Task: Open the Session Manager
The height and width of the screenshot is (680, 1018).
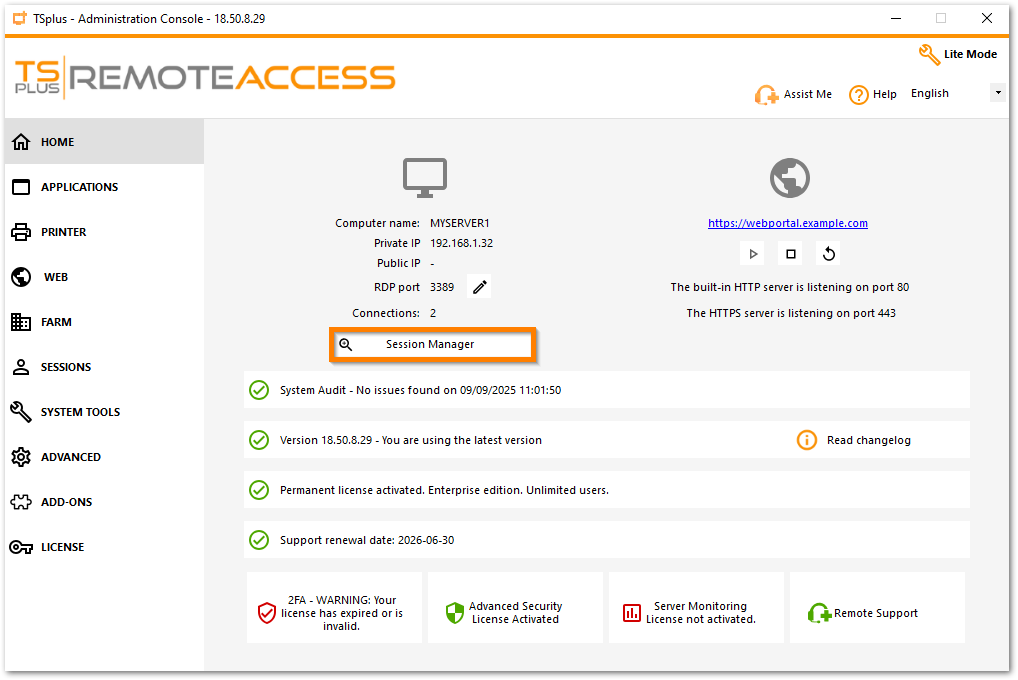Action: click(433, 344)
